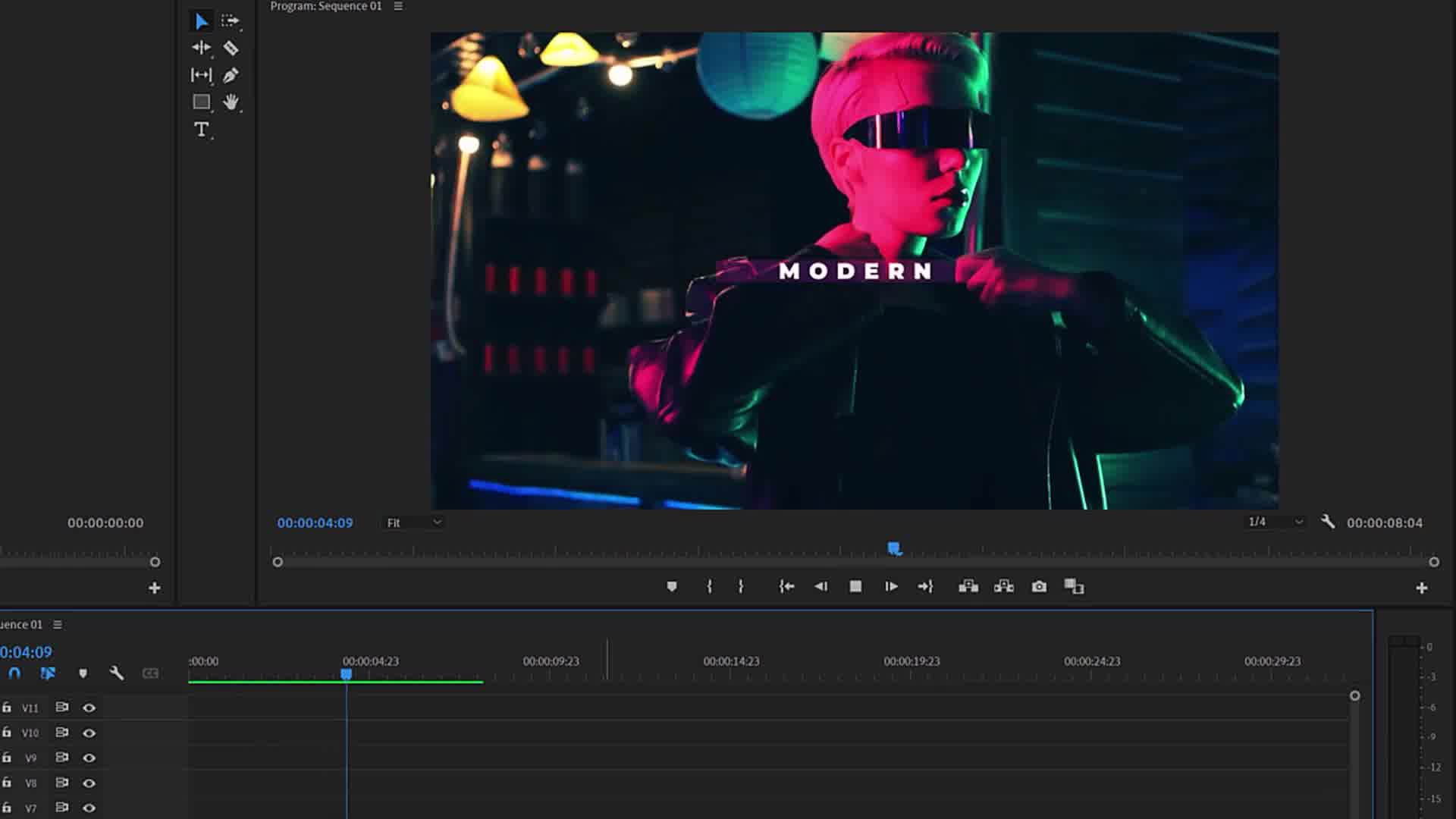The width and height of the screenshot is (1456, 819).
Task: Toggle linked selection in timeline
Action: 48,673
